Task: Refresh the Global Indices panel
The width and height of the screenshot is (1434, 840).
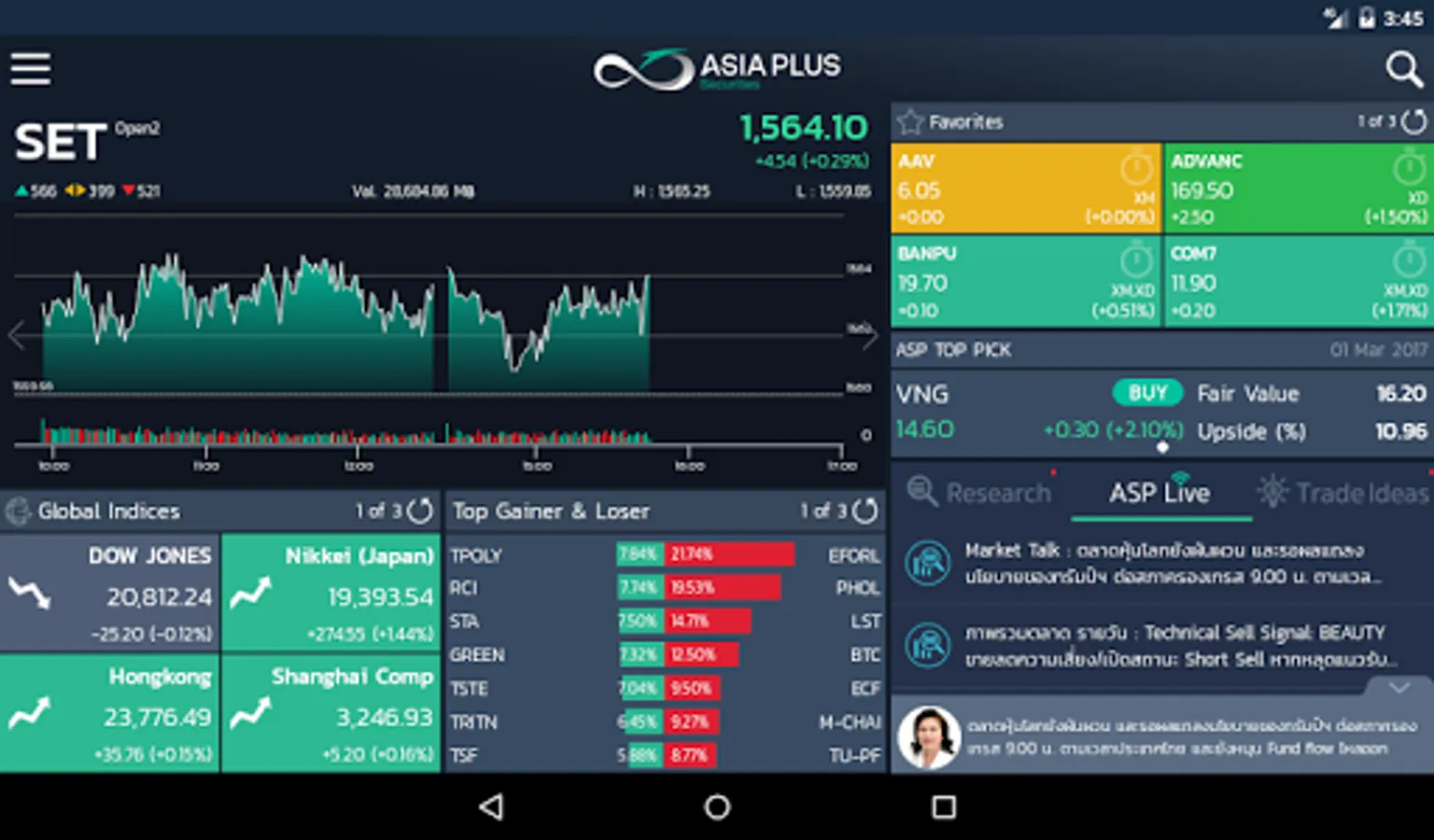Action: 420,511
